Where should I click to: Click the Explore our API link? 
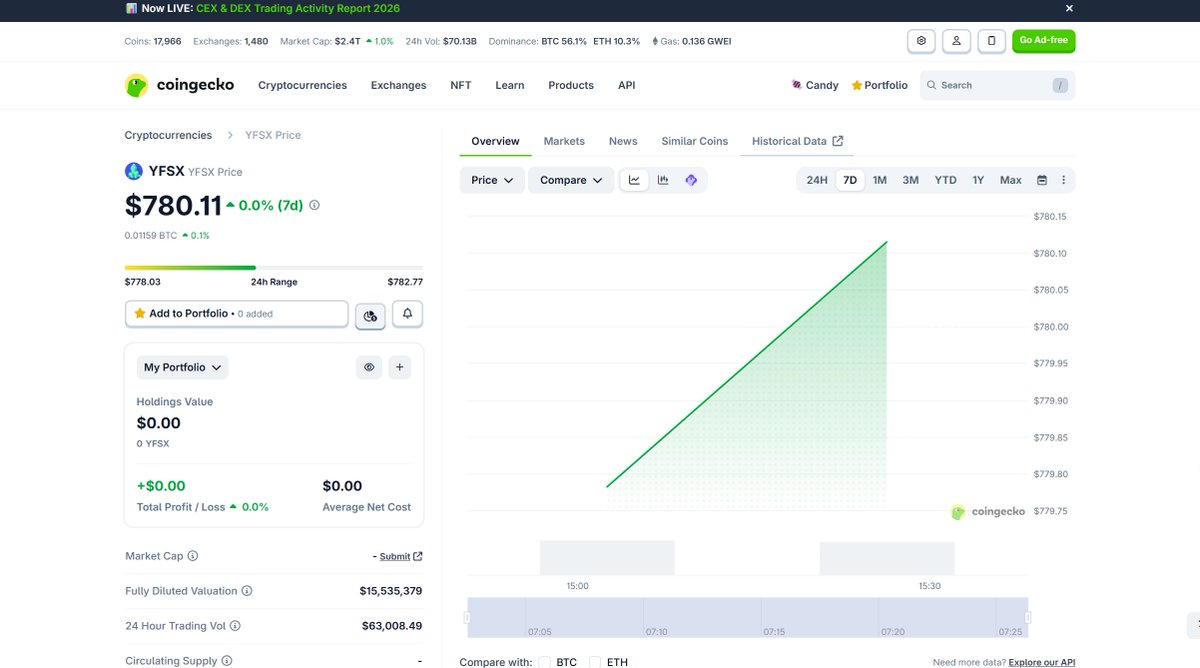(x=1042, y=662)
